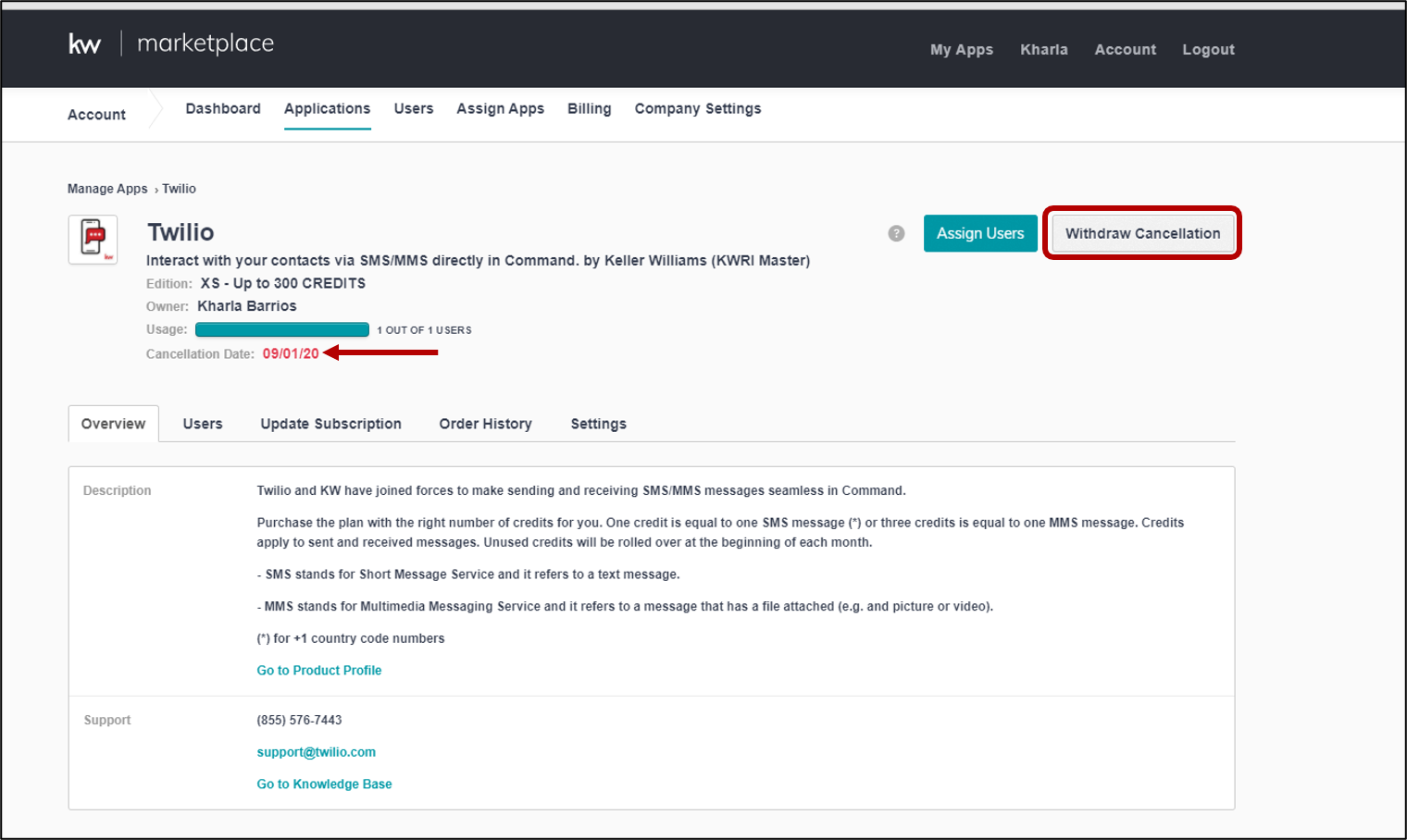
Task: Click the Manage Apps breadcrumb link
Action: 107,189
